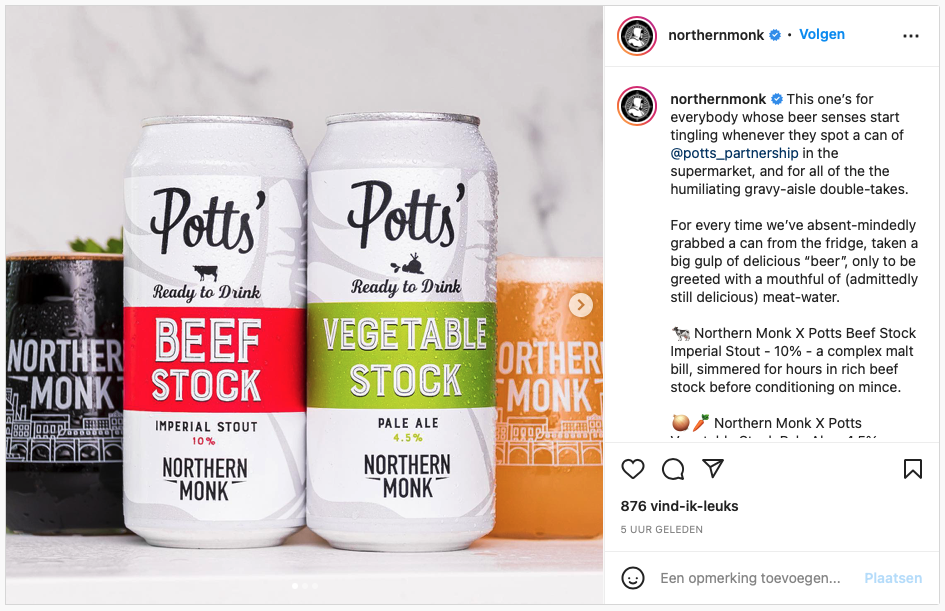Open the '5 uur geleden' timestamp
This screenshot has width=945, height=611.
pos(661,529)
